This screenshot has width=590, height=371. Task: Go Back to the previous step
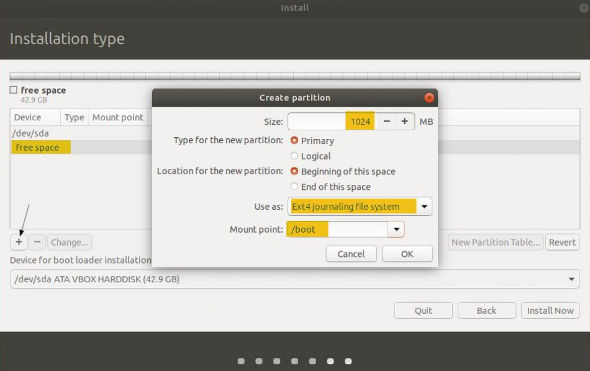[x=487, y=310]
